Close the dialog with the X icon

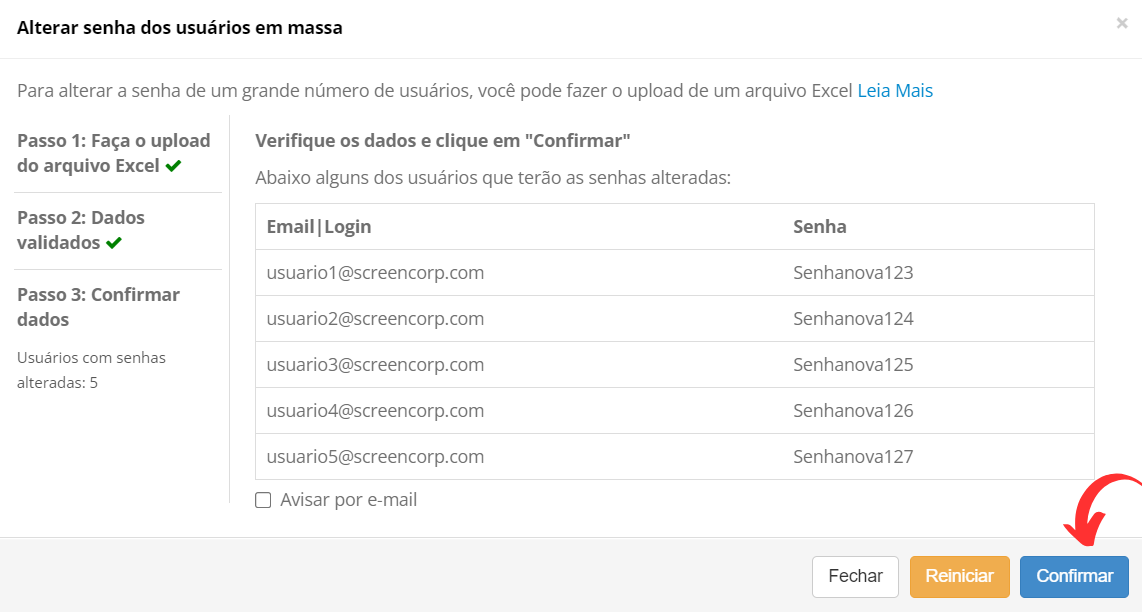1122,23
